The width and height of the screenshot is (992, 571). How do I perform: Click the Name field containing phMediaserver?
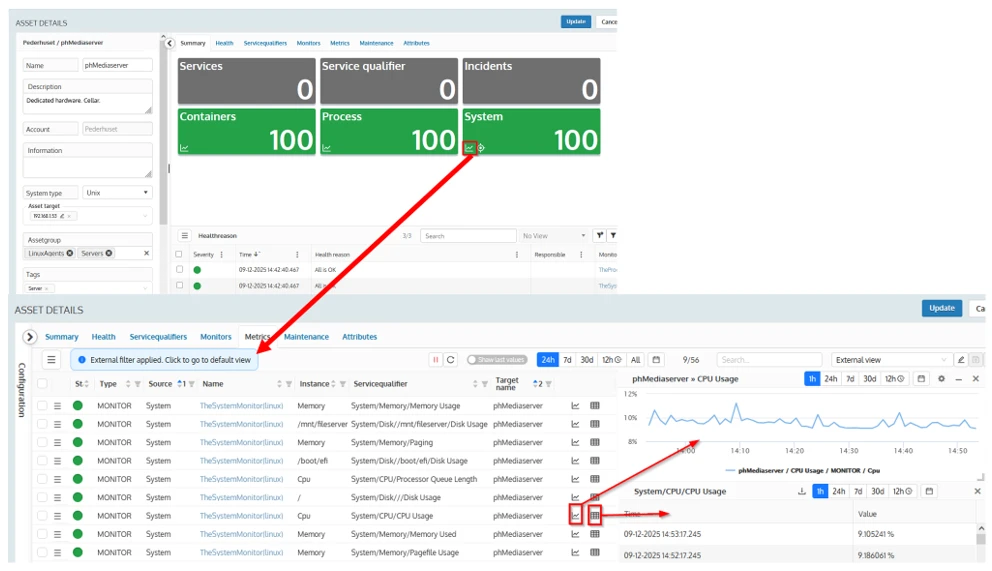pos(117,65)
